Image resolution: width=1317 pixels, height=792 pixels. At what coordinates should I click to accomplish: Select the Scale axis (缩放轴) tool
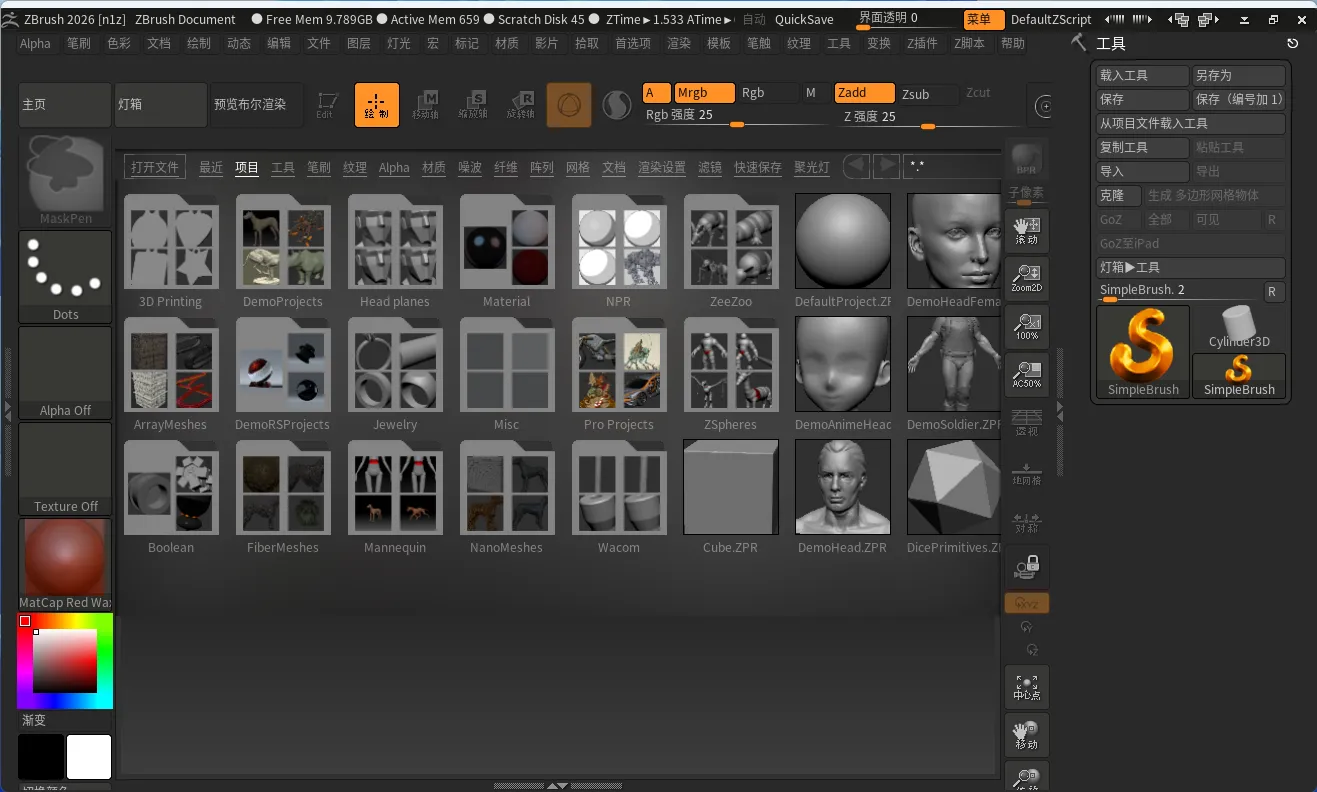(472, 104)
